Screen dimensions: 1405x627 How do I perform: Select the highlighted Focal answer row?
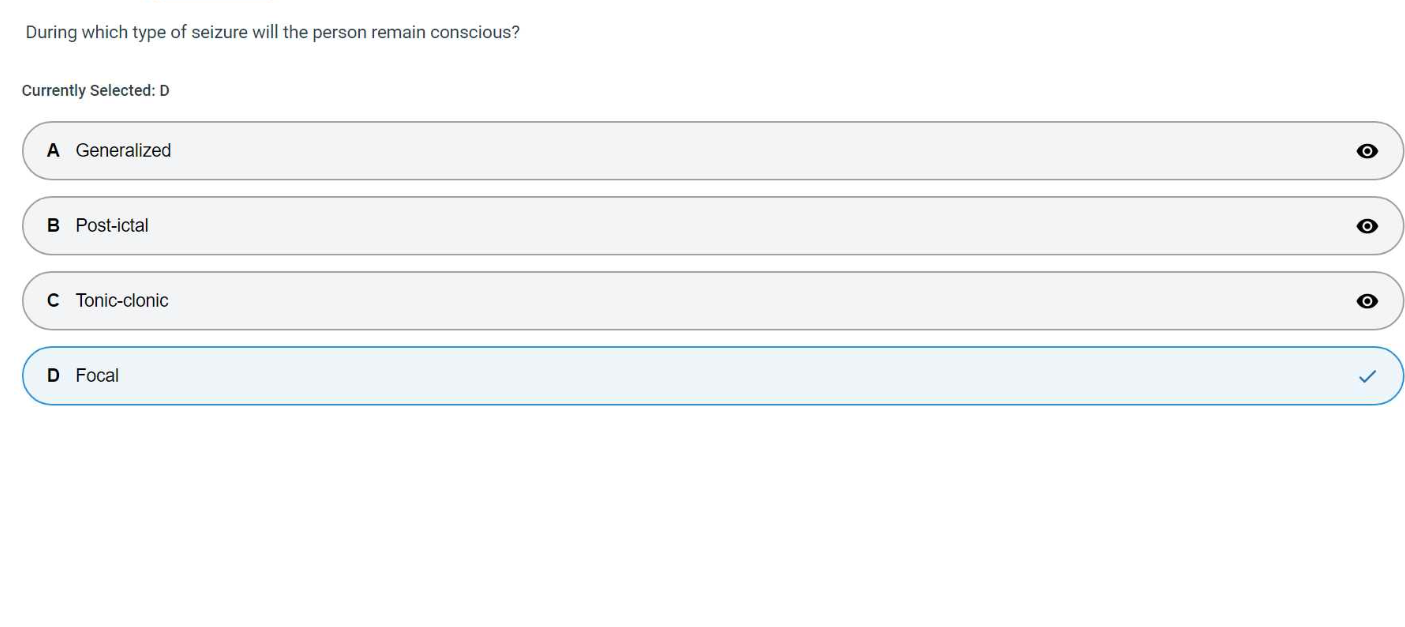pos(700,376)
